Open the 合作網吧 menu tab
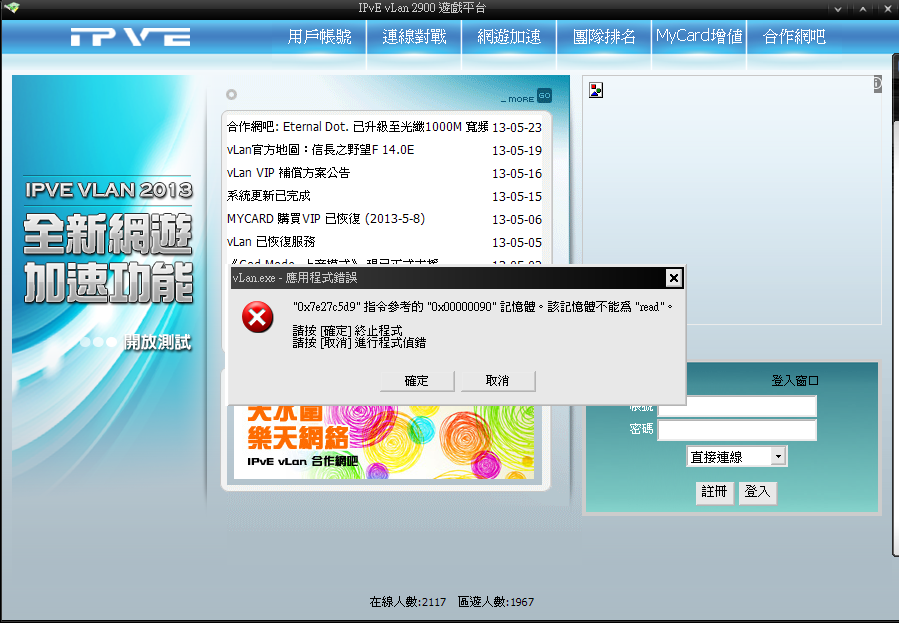This screenshot has width=899, height=623. (x=794, y=37)
